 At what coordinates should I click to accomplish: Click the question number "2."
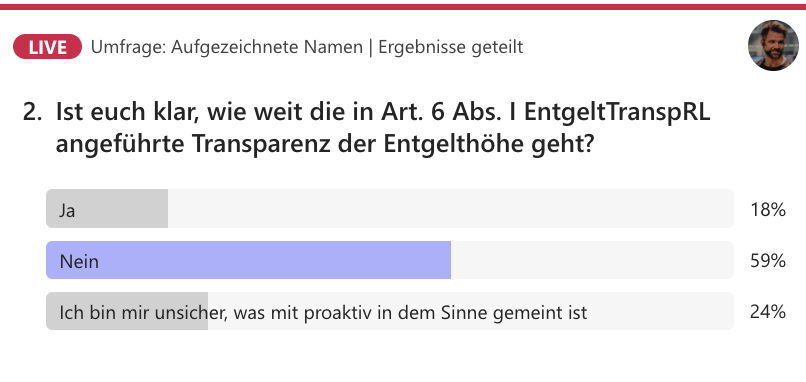32,113
